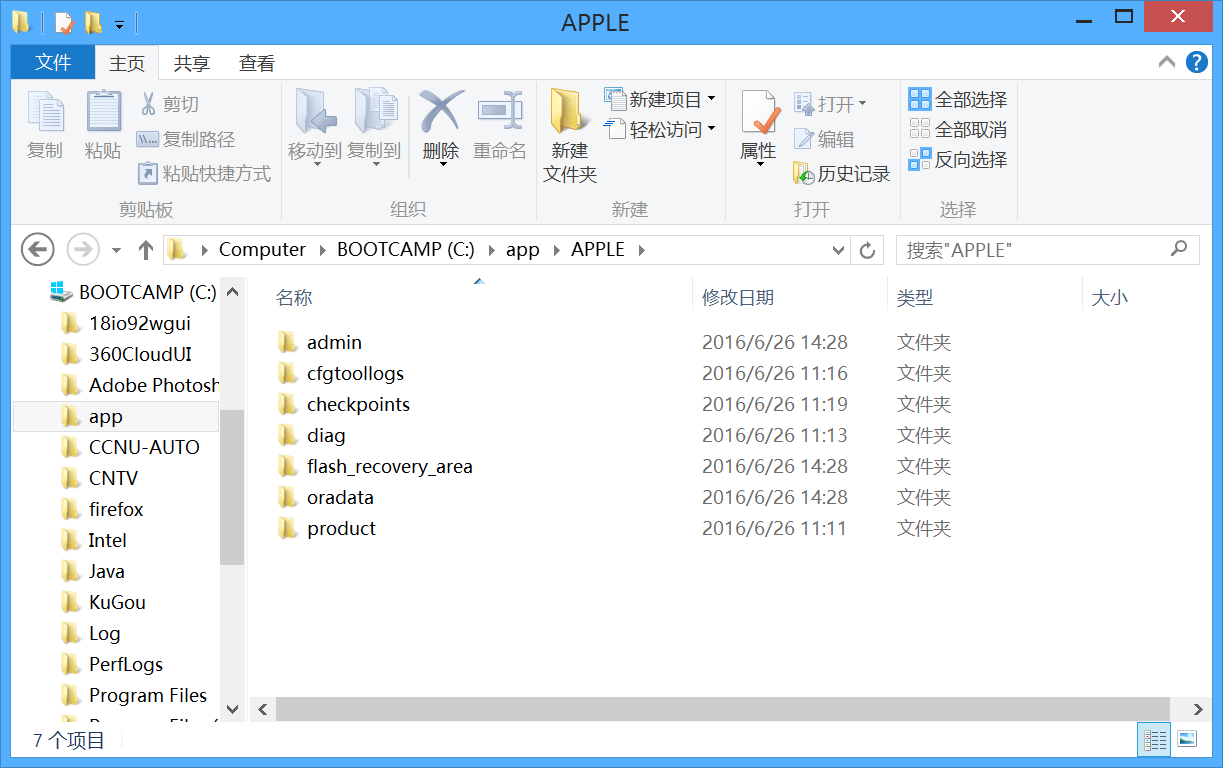Open the File (文件) tab
The height and width of the screenshot is (768, 1223).
[x=53, y=62]
